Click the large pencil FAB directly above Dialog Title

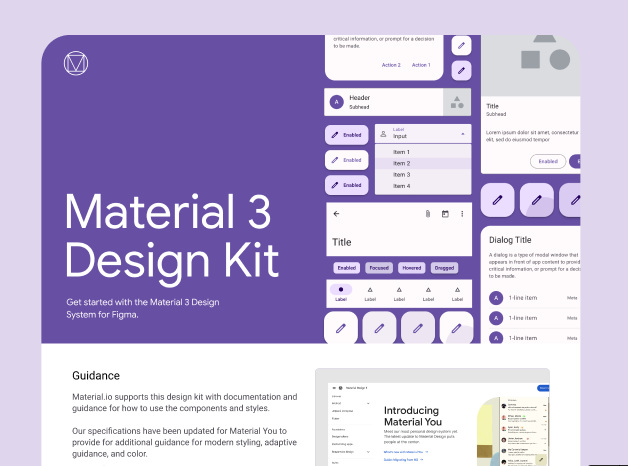coord(497,200)
